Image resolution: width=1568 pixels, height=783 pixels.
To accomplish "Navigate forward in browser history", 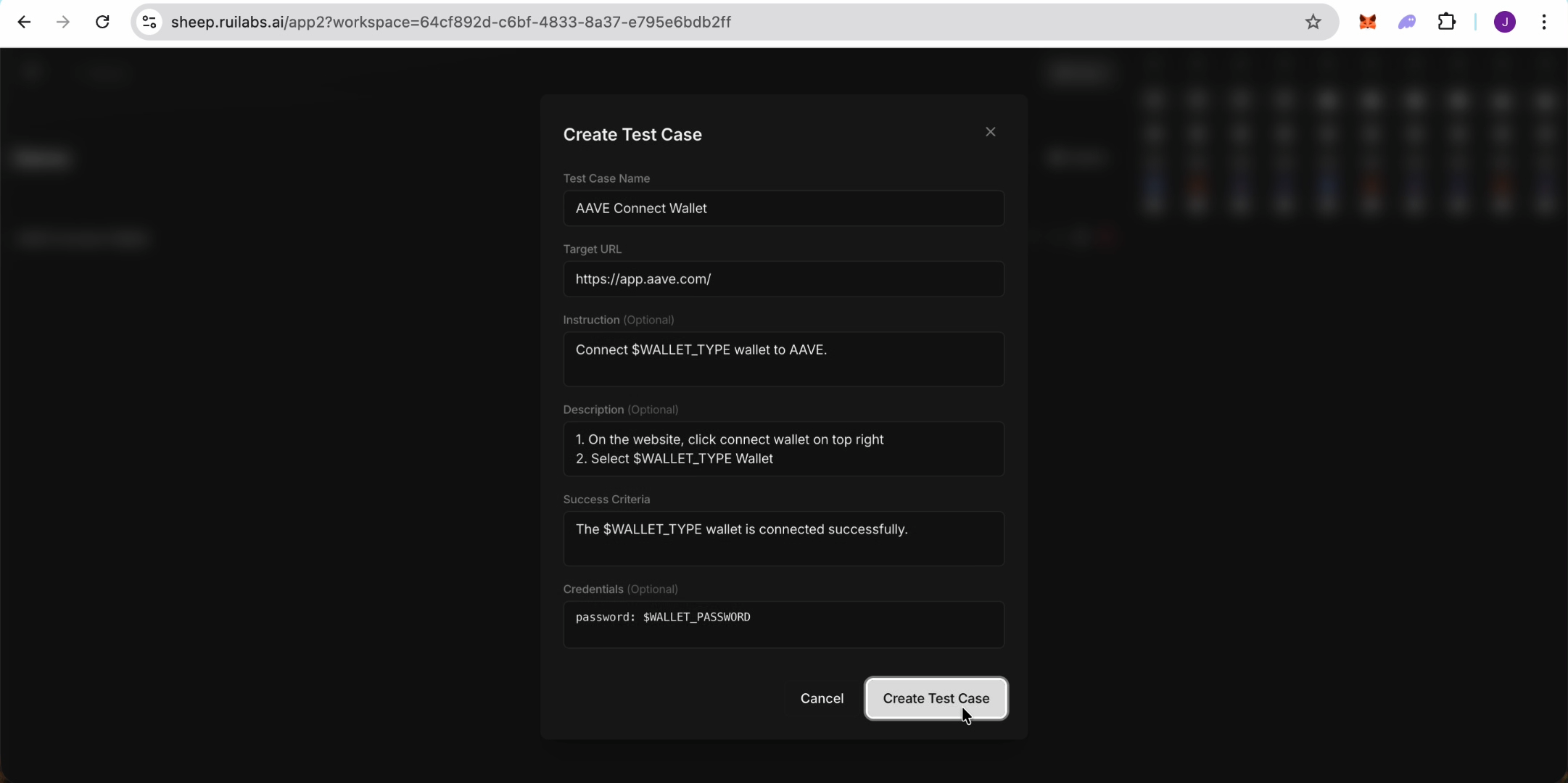I will [63, 21].
